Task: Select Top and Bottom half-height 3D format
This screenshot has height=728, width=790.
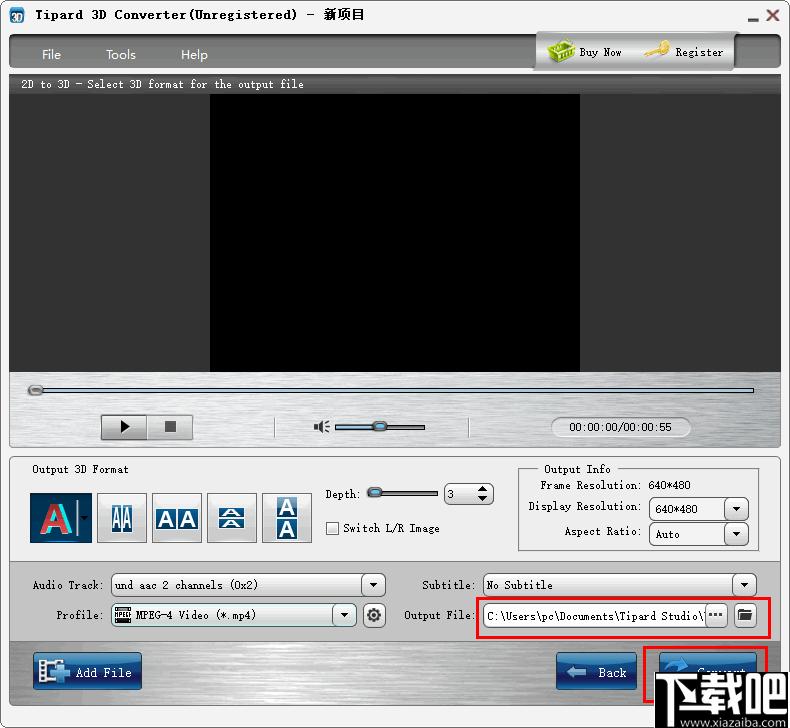Action: [232, 518]
